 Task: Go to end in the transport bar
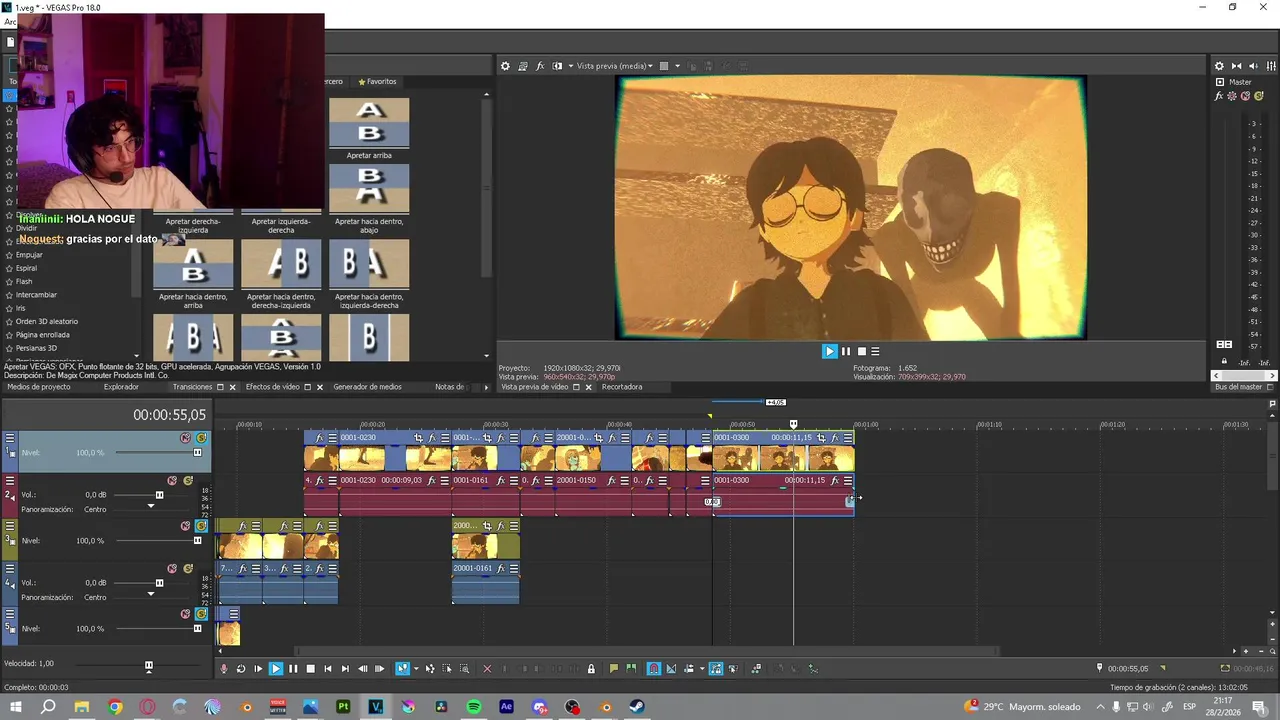345,669
